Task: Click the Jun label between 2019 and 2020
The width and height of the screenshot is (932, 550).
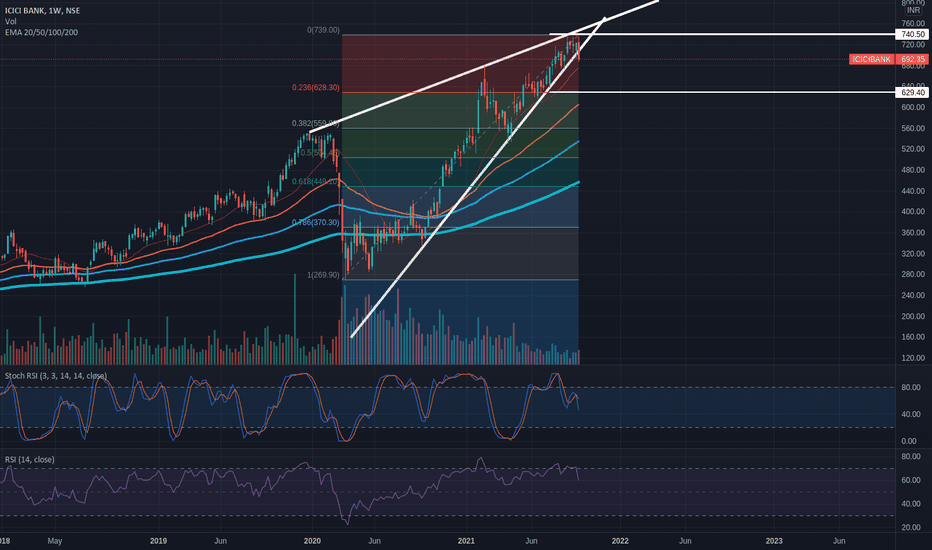Action: (221, 541)
